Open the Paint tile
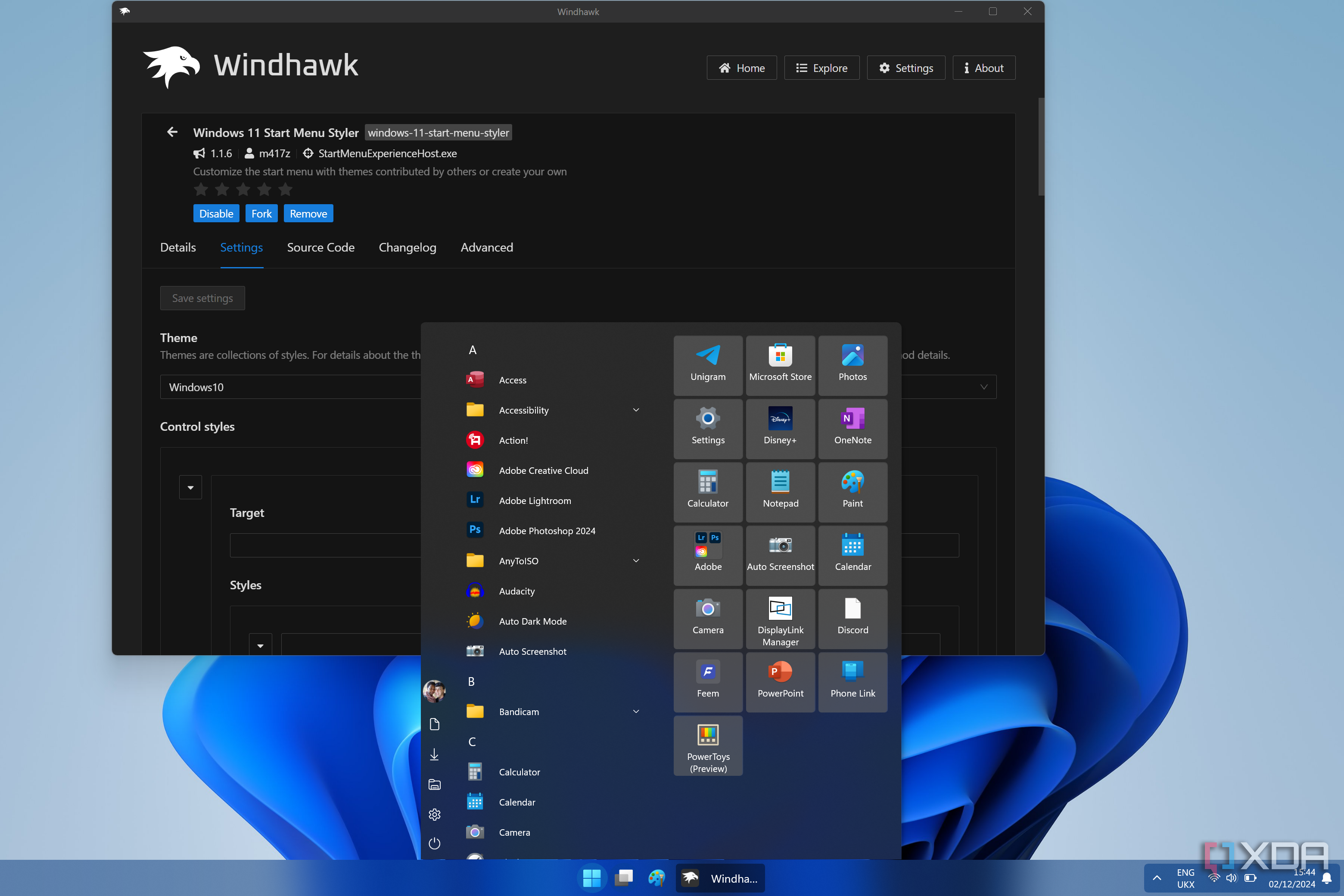The image size is (1344, 896). click(852, 492)
